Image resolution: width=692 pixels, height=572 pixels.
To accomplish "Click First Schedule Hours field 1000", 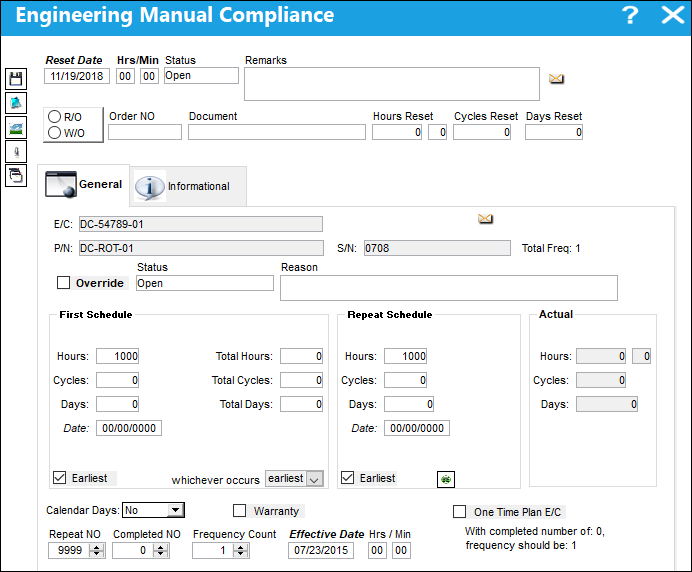I will point(117,356).
